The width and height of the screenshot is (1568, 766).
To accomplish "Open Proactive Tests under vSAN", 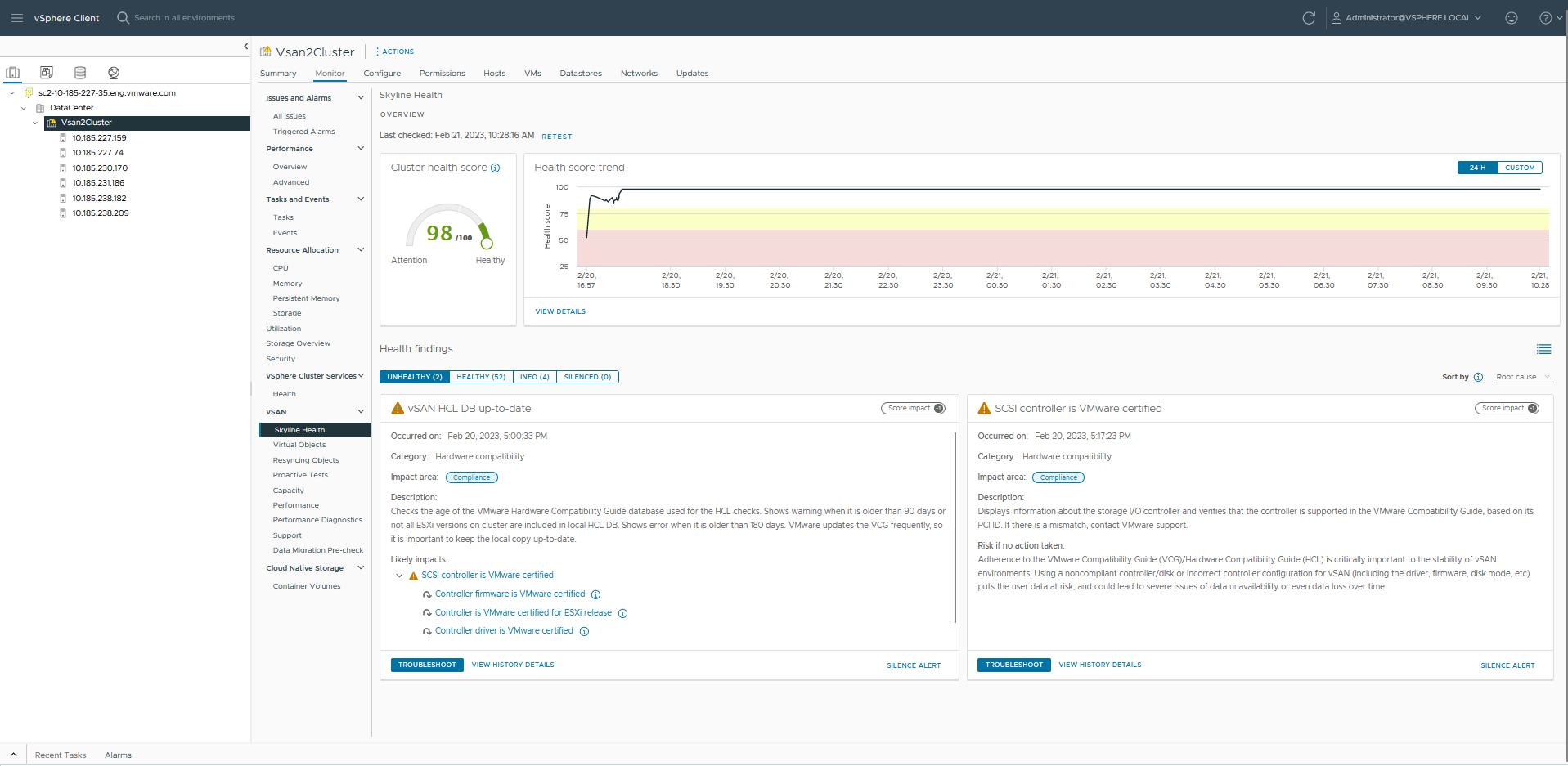I will [300, 475].
